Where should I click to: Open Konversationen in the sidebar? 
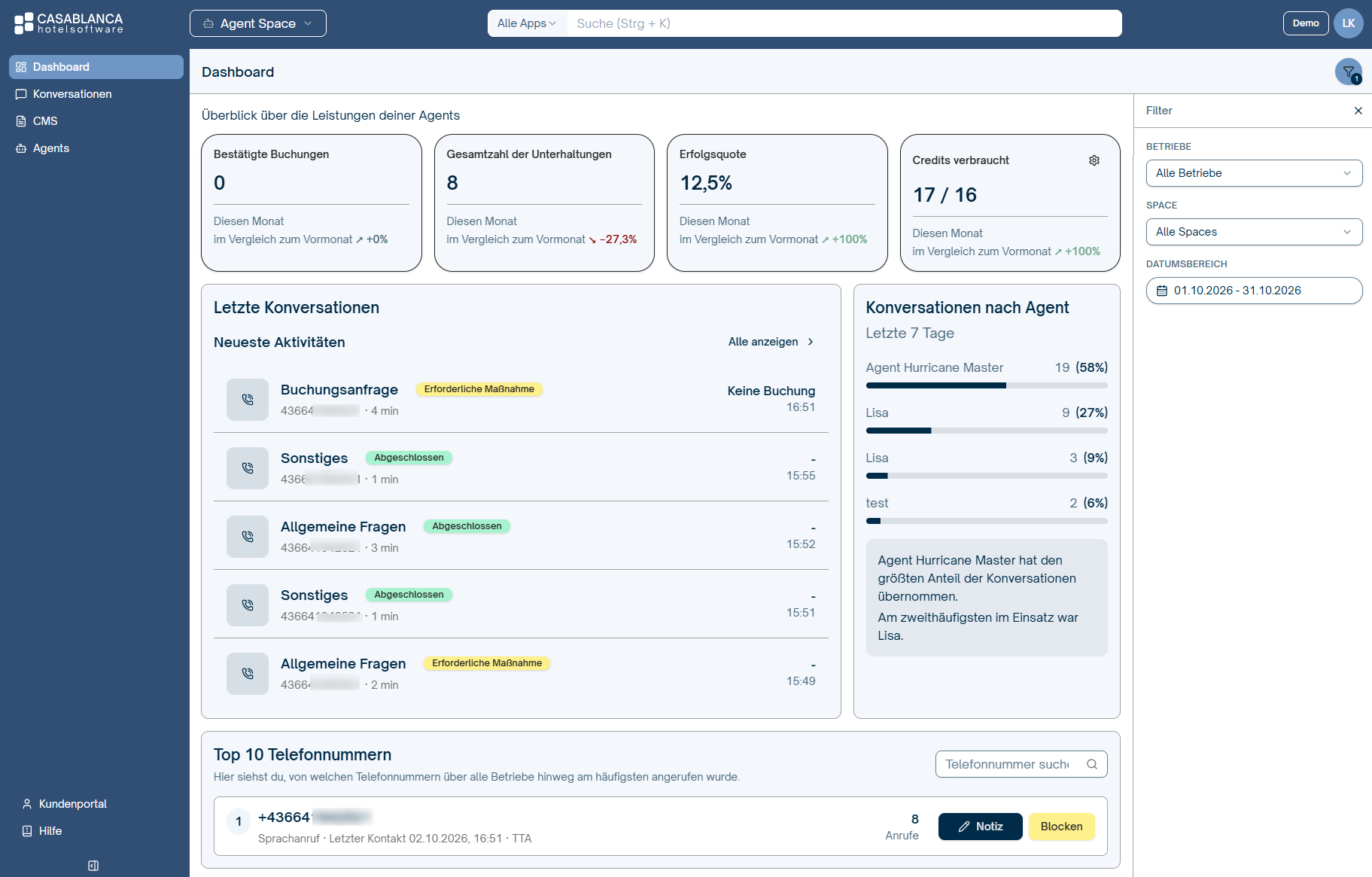tap(96, 94)
